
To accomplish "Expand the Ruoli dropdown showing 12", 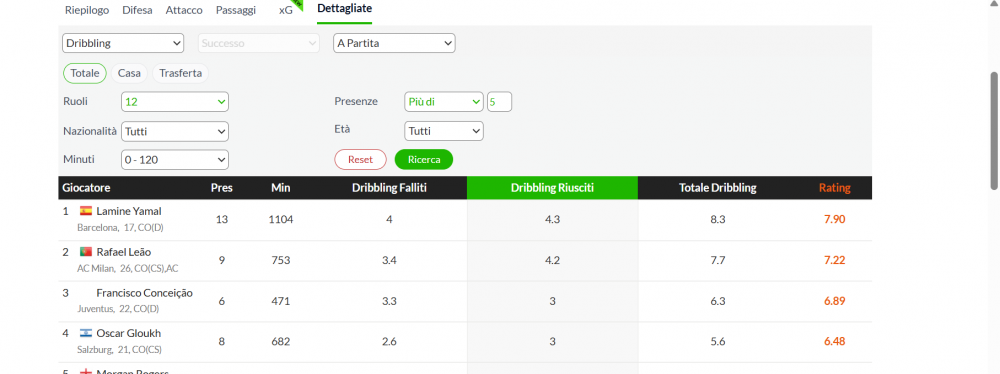I will [x=175, y=101].
